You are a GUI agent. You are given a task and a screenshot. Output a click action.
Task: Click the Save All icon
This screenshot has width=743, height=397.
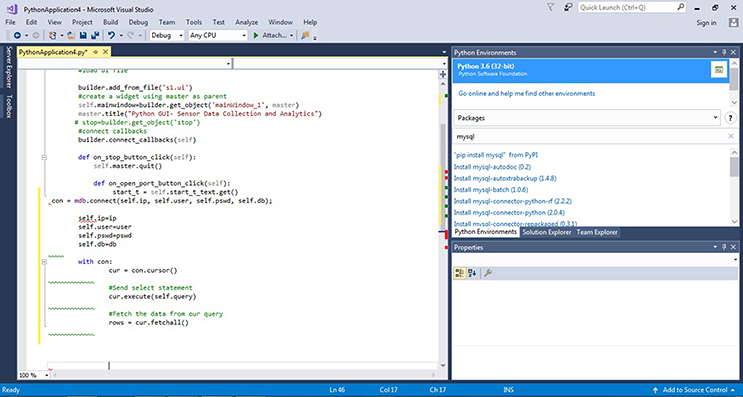(95, 36)
